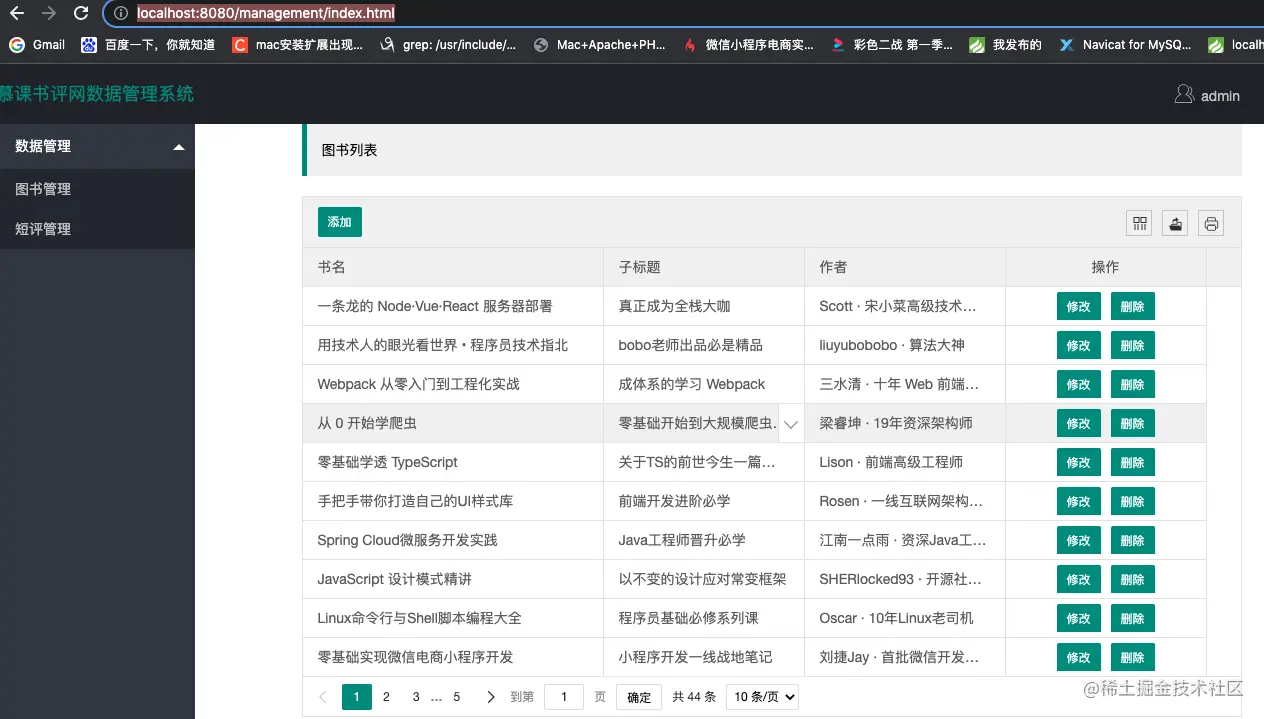
Task: Go to the next page arrow
Action: tap(490, 697)
